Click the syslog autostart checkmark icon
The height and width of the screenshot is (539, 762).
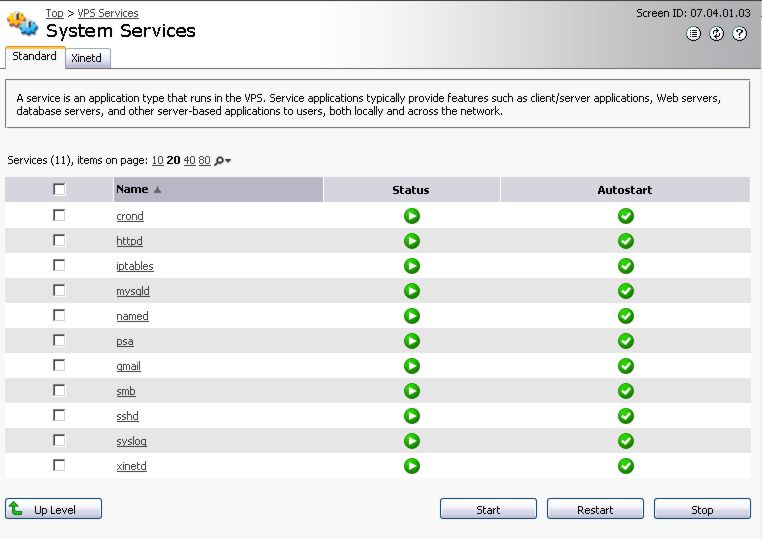coord(625,441)
